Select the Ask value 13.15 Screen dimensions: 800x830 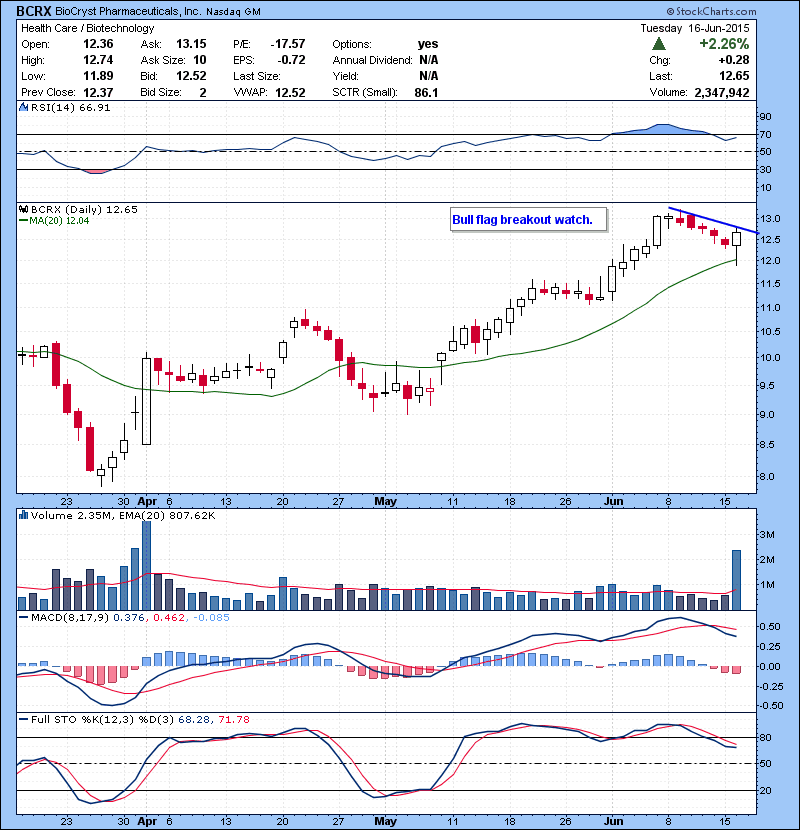tap(191, 44)
